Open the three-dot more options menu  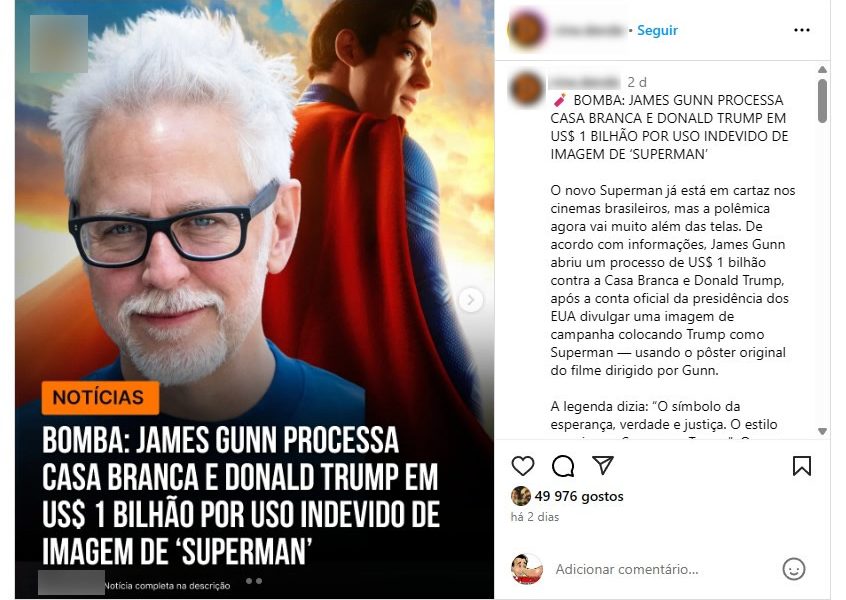tap(802, 30)
